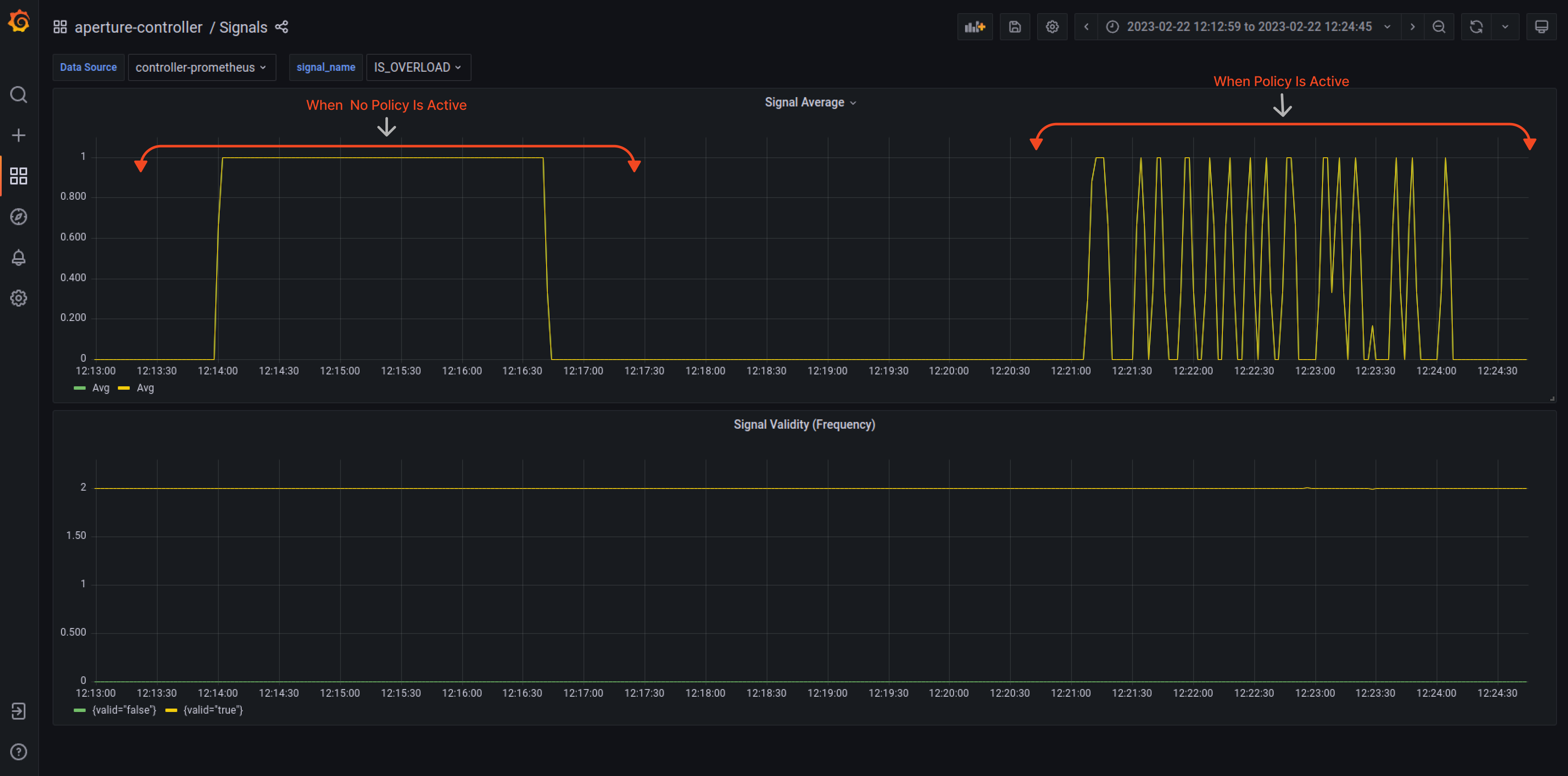Click the plus create icon in sidebar
The image size is (1568, 776).
(19, 135)
